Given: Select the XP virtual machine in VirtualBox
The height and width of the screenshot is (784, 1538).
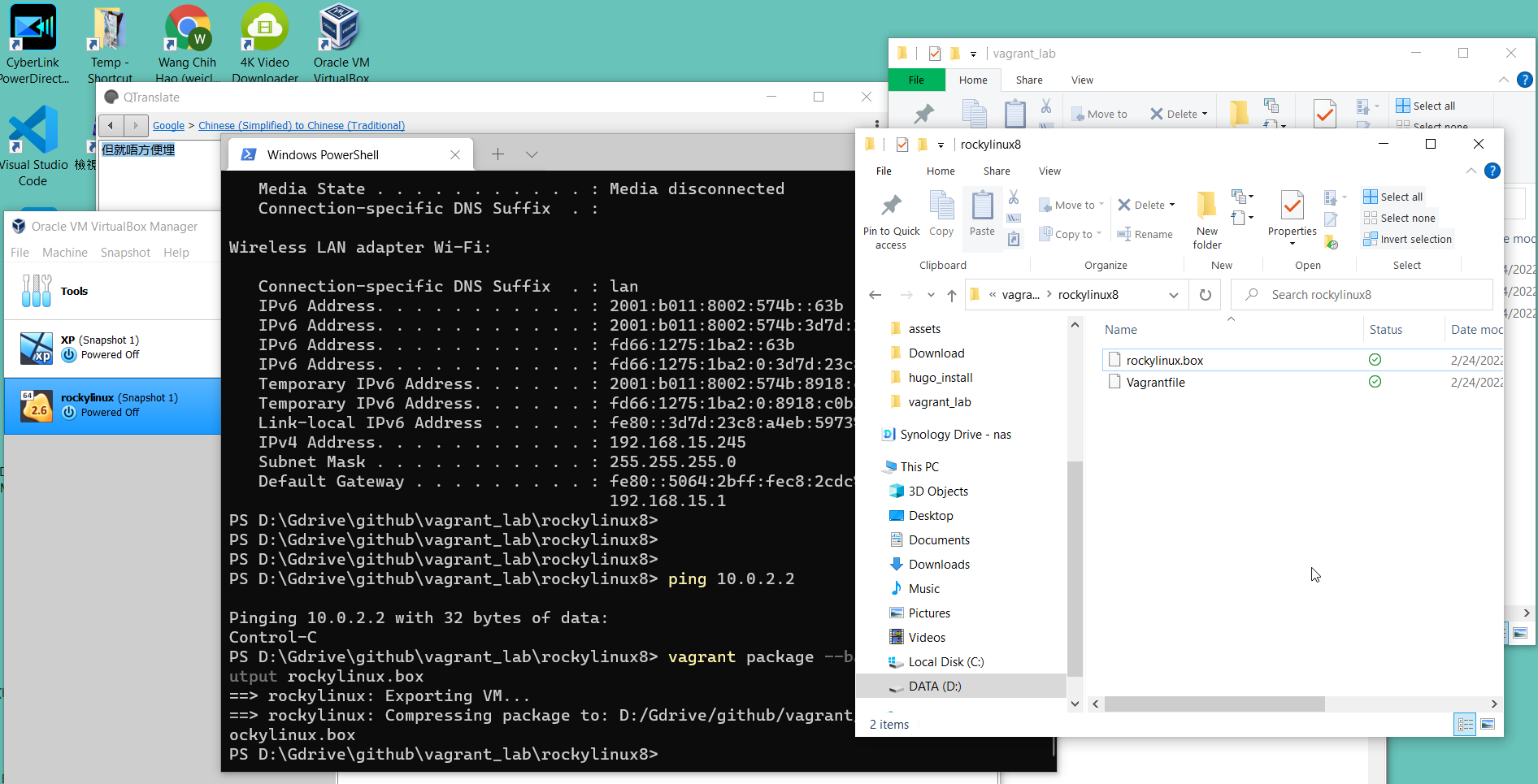Looking at the screenshot, I should 111,348.
